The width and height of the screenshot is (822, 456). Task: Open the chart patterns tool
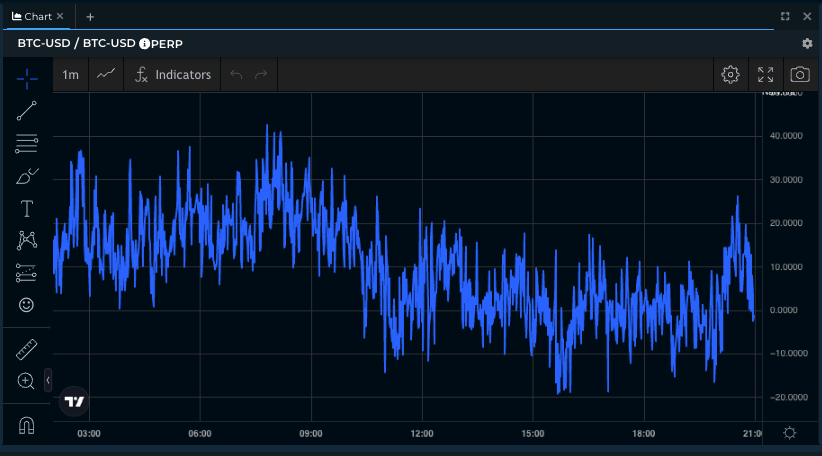(27, 240)
